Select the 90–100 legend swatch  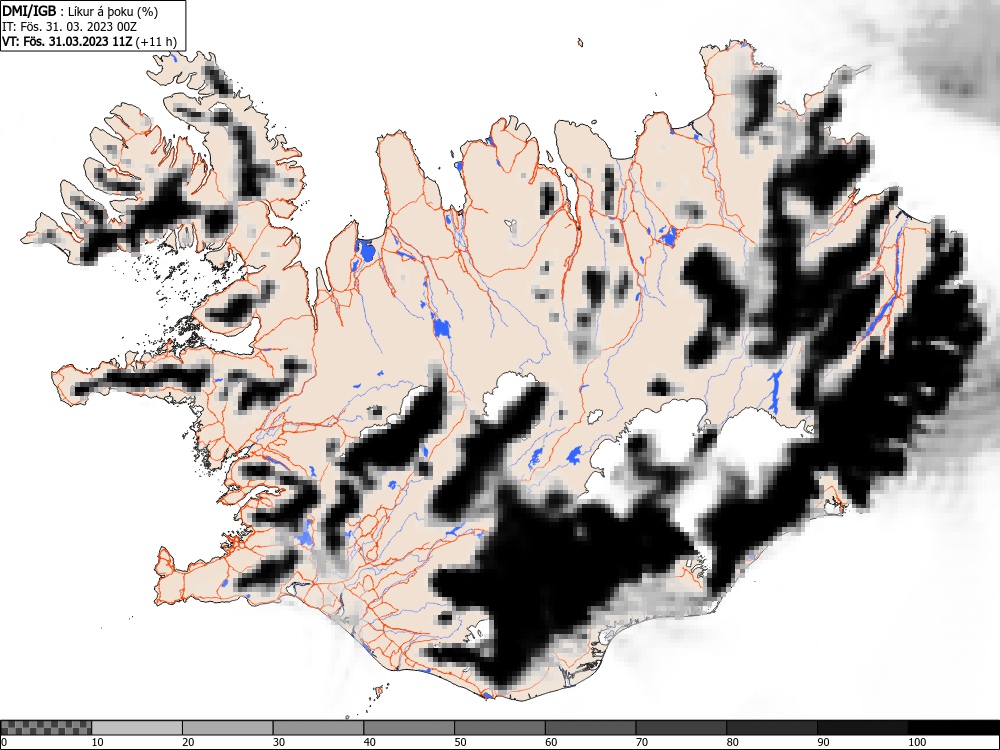pos(862,728)
